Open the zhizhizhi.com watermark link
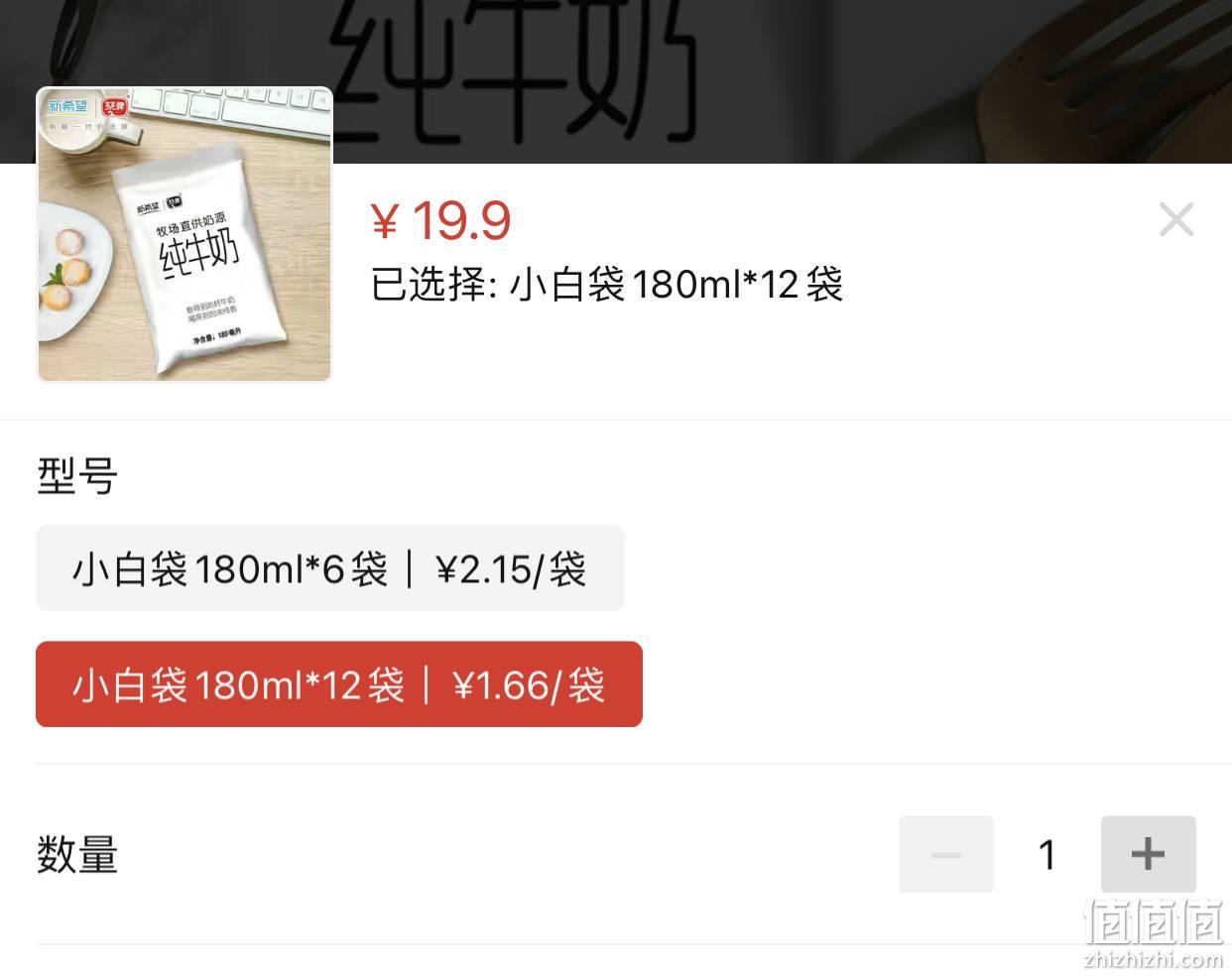Screen dimensions: 1232x977 (1154, 959)
